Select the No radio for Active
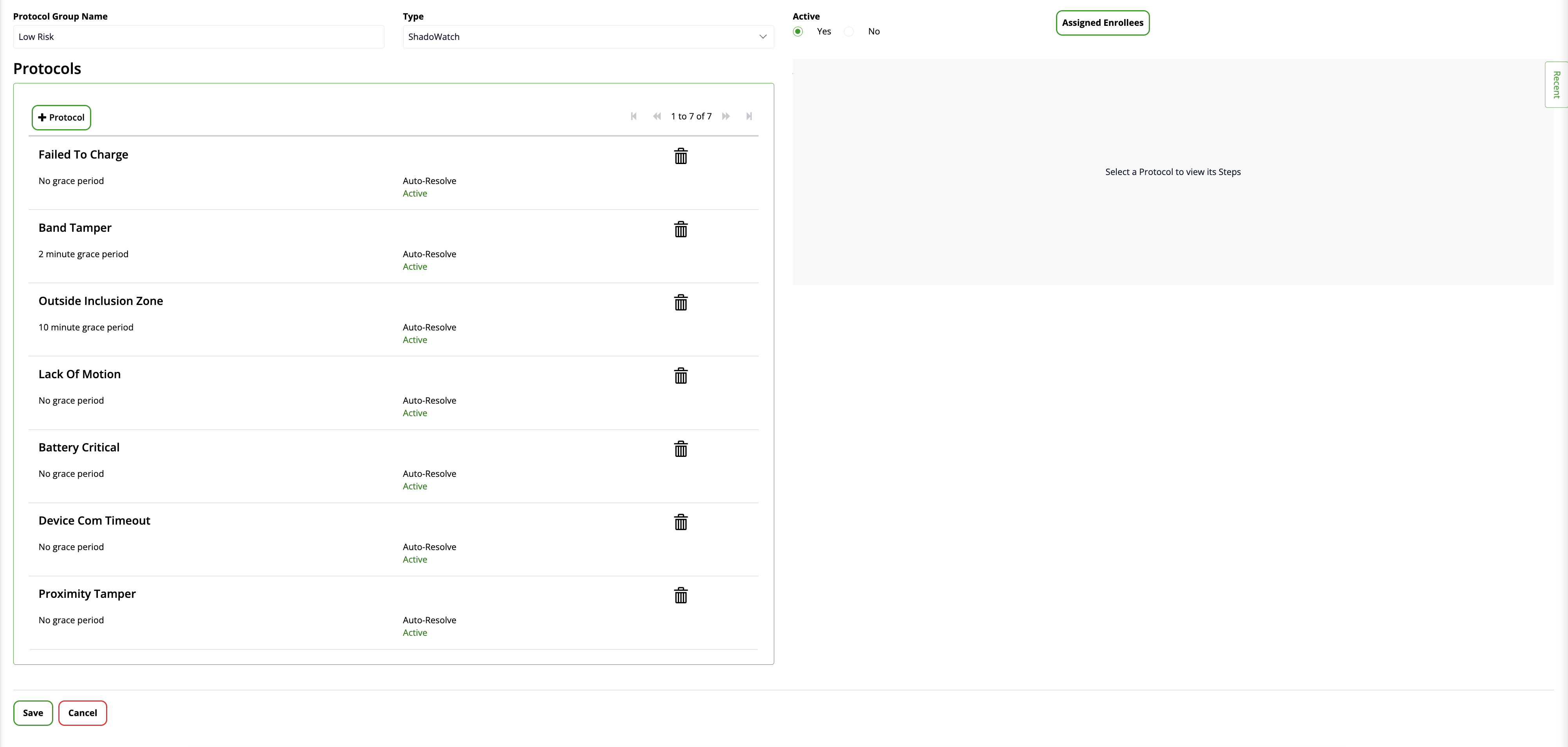 [849, 32]
